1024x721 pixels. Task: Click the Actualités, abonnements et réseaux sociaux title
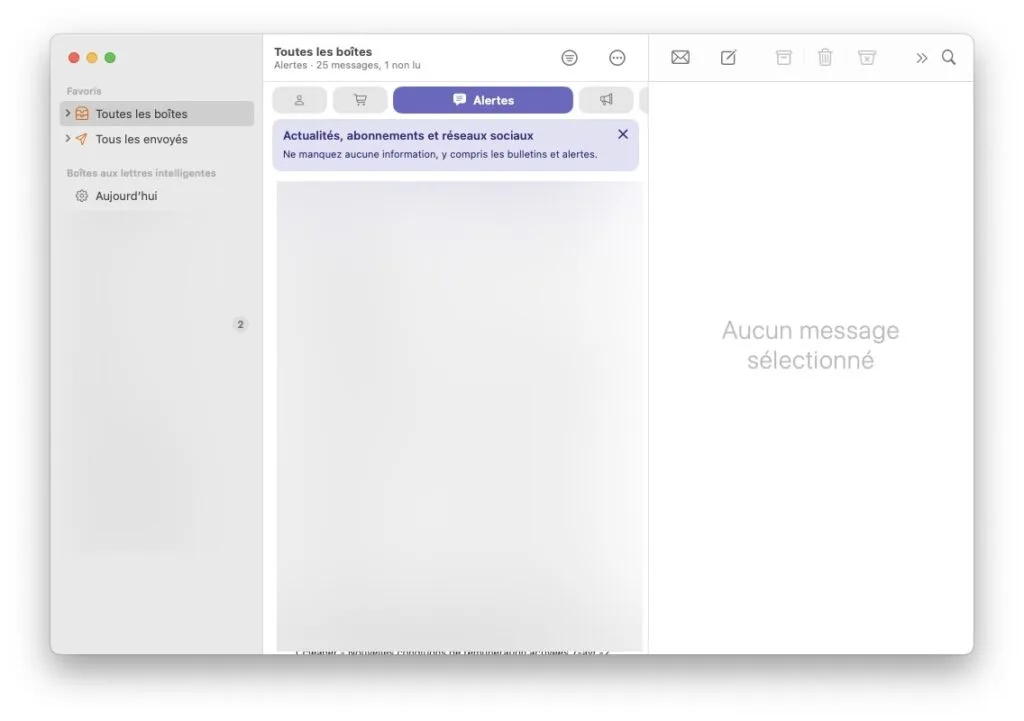point(408,135)
